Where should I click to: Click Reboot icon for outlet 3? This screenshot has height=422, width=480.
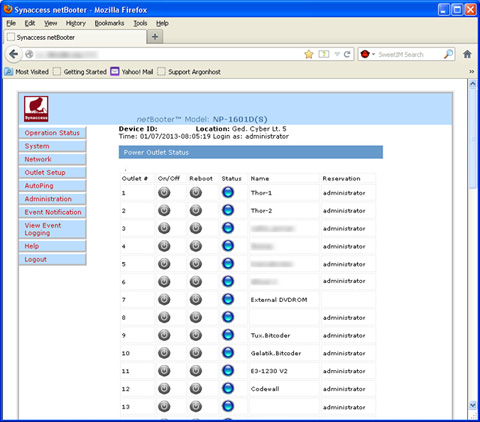pyautogui.click(x=196, y=228)
